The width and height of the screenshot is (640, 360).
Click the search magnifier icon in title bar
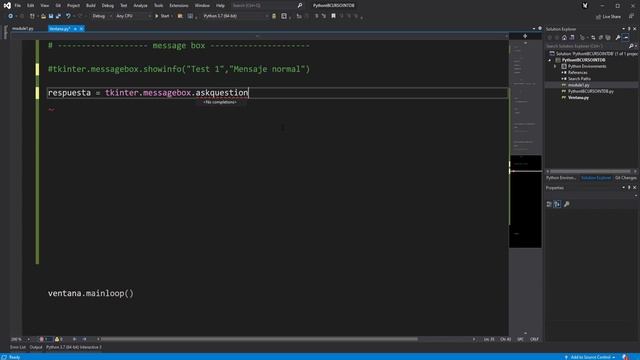[300, 6]
